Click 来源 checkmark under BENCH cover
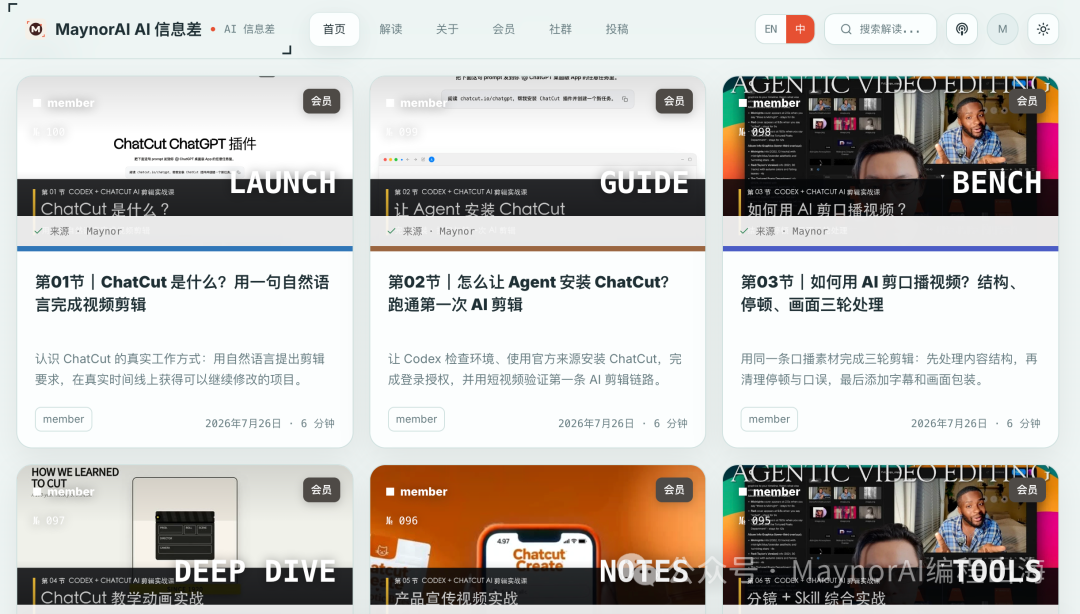 point(744,231)
